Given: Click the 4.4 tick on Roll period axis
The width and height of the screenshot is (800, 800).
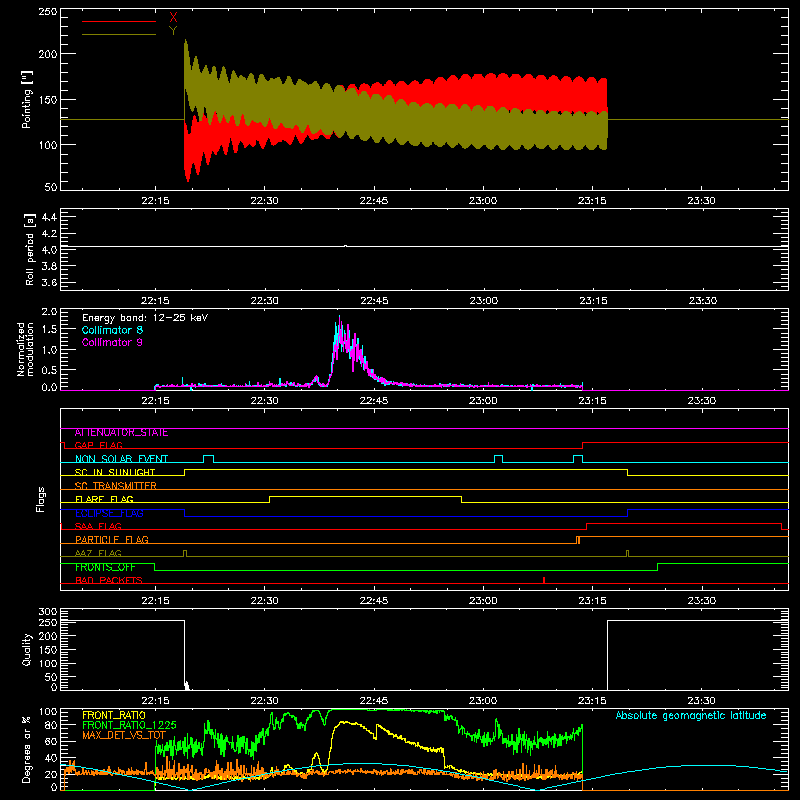Looking at the screenshot, I should tap(49, 217).
